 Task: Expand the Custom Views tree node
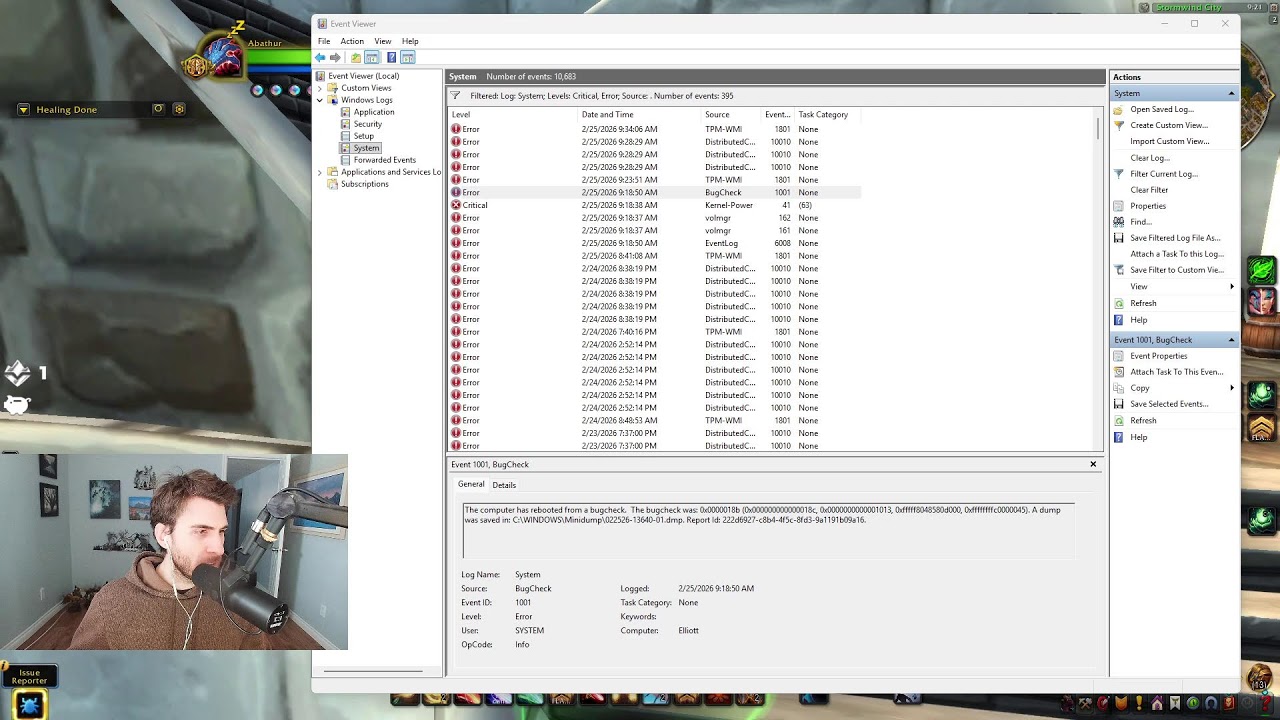[x=320, y=88]
